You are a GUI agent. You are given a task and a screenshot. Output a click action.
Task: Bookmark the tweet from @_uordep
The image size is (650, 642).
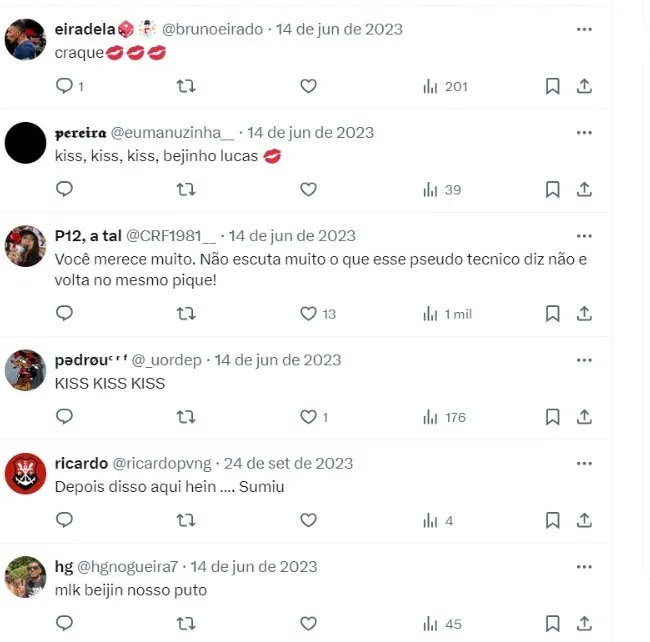point(553,417)
